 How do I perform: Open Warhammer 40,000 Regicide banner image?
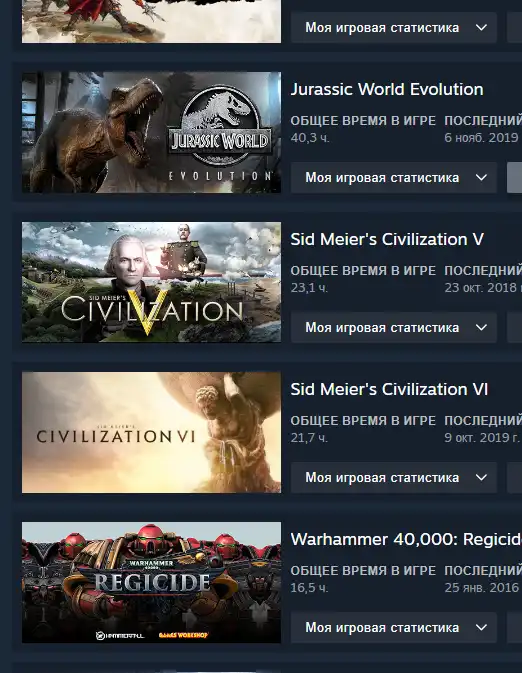pos(152,582)
